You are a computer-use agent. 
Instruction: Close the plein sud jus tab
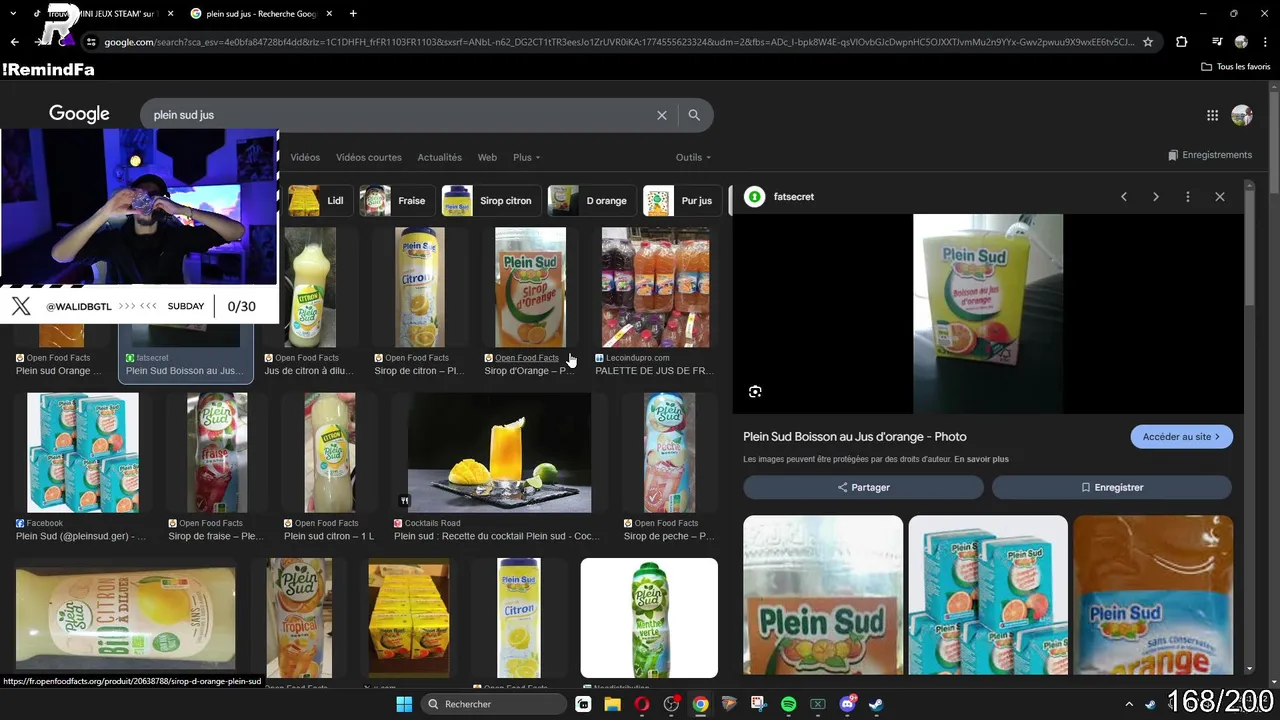(329, 14)
